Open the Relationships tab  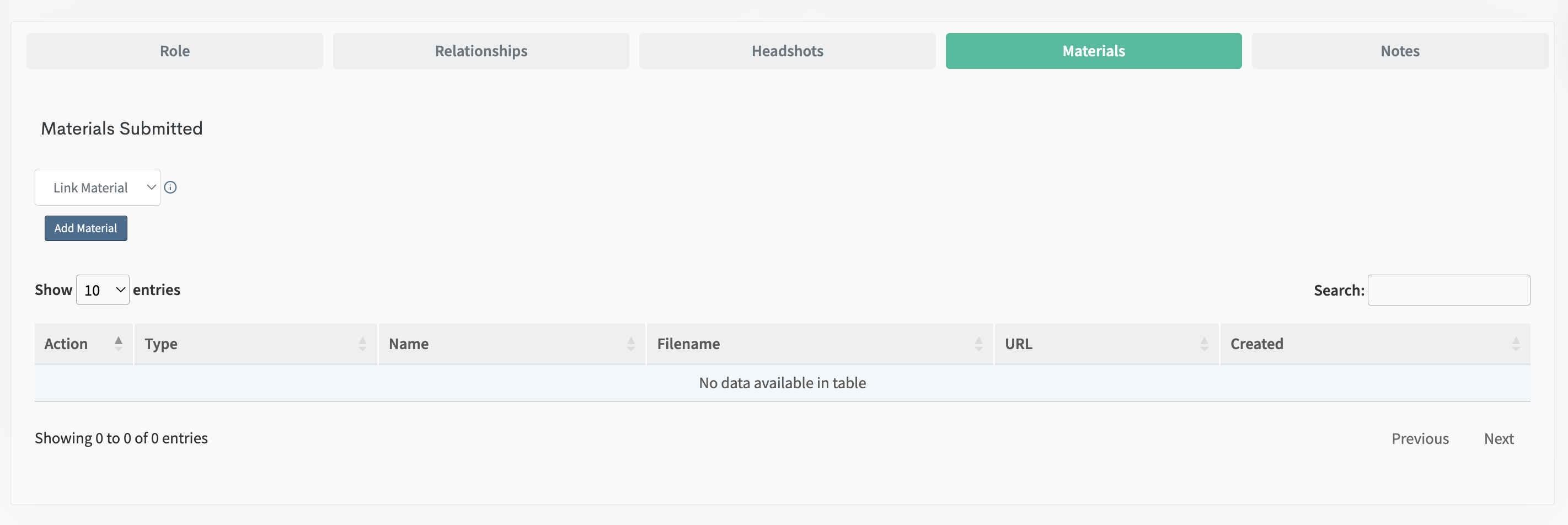click(x=481, y=51)
